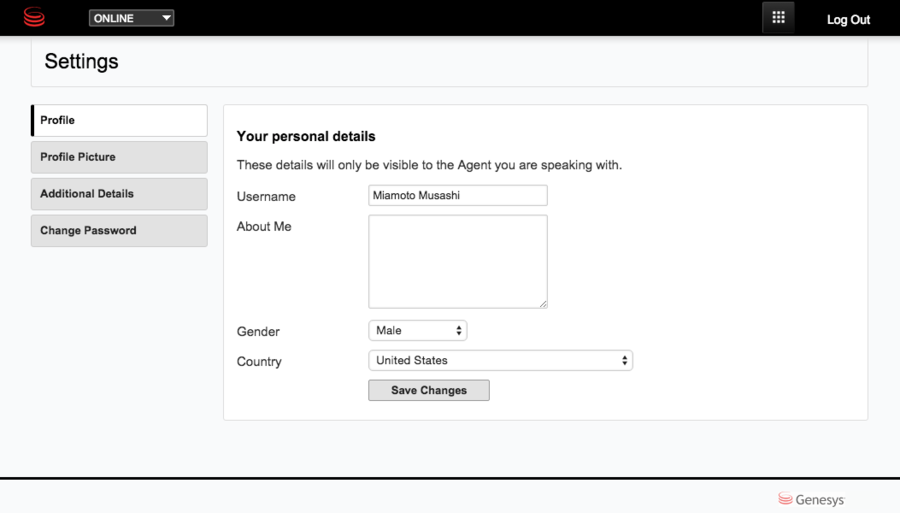Viewport: 900px width, 513px height.
Task: Open the Change Password tab
Action: pyautogui.click(x=119, y=231)
